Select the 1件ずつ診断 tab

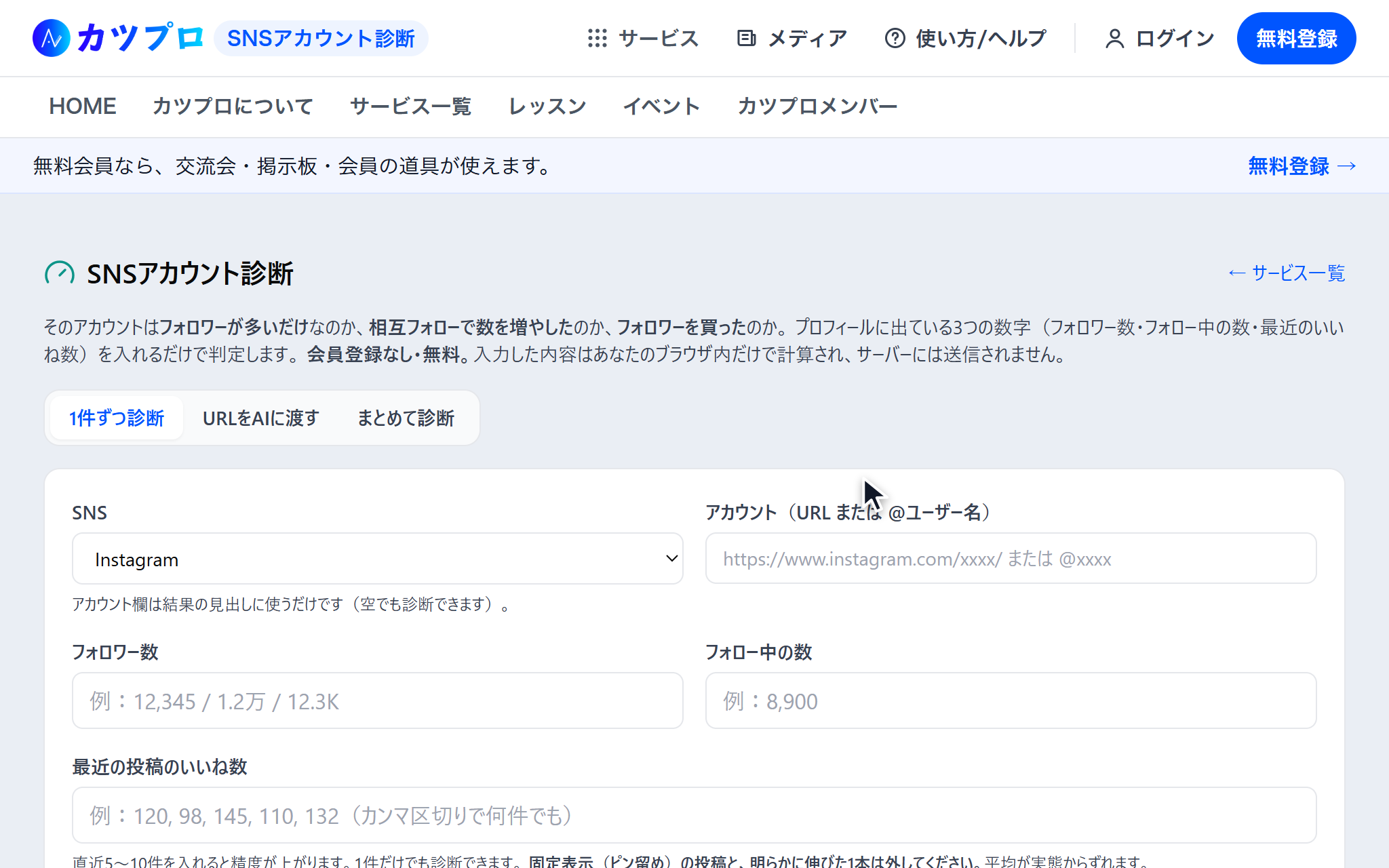point(117,418)
